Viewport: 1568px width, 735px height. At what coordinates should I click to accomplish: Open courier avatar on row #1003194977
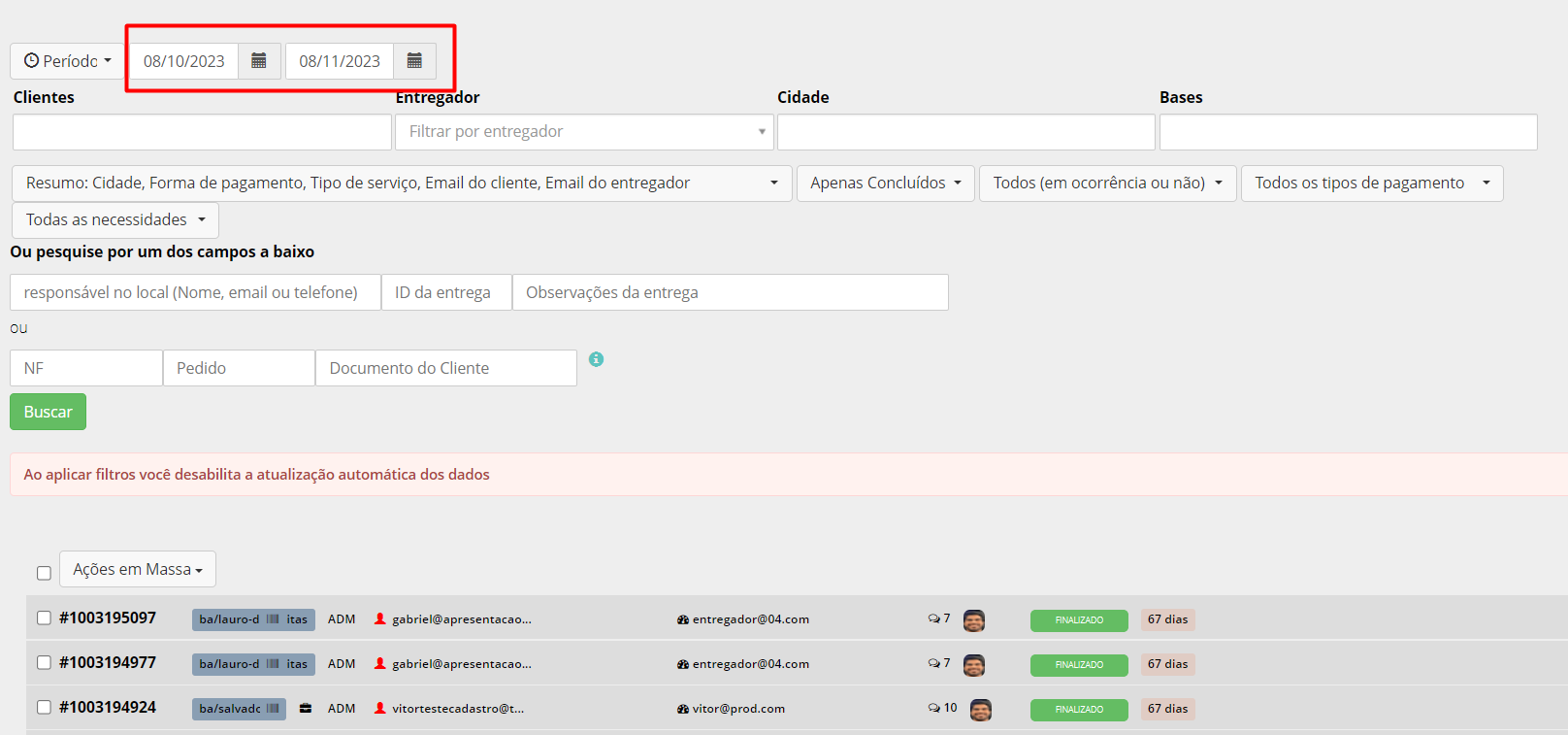(974, 665)
